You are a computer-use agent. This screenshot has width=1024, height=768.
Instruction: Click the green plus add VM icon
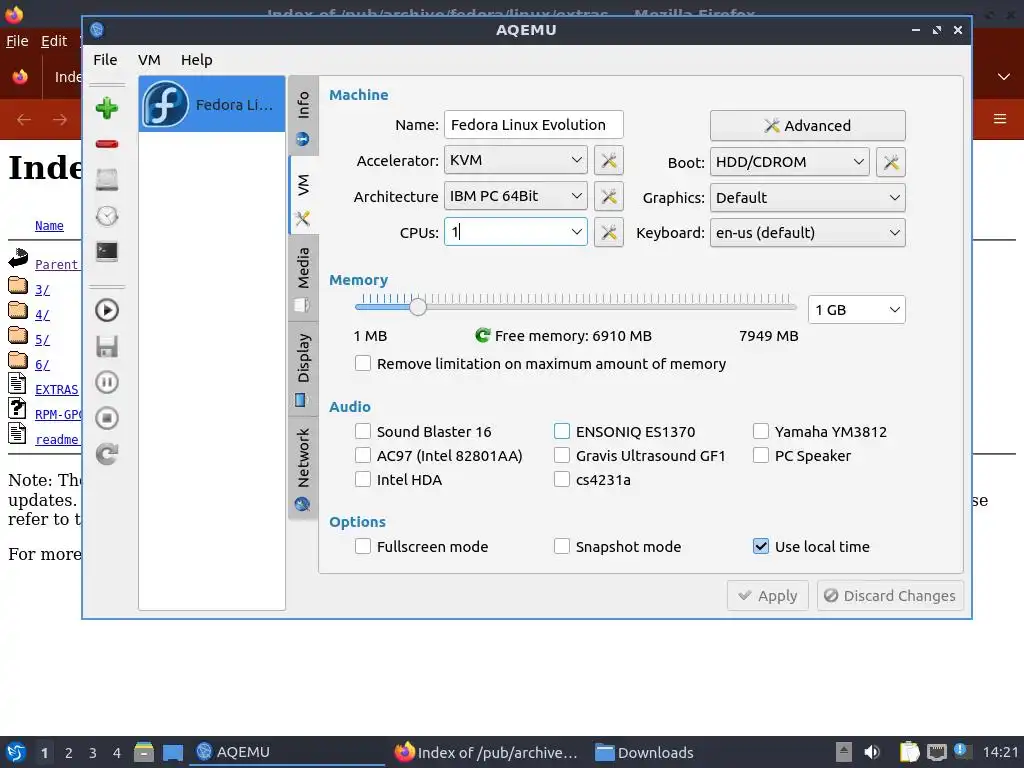tap(106, 108)
